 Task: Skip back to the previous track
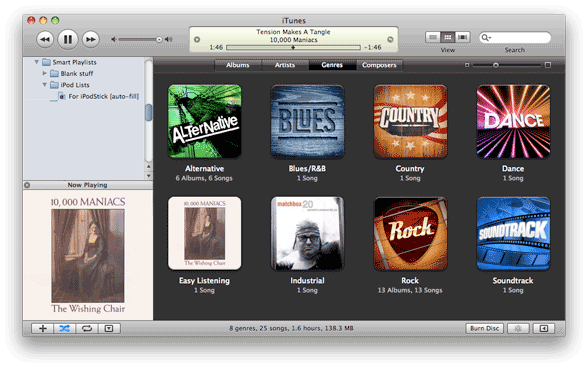click(x=45, y=39)
